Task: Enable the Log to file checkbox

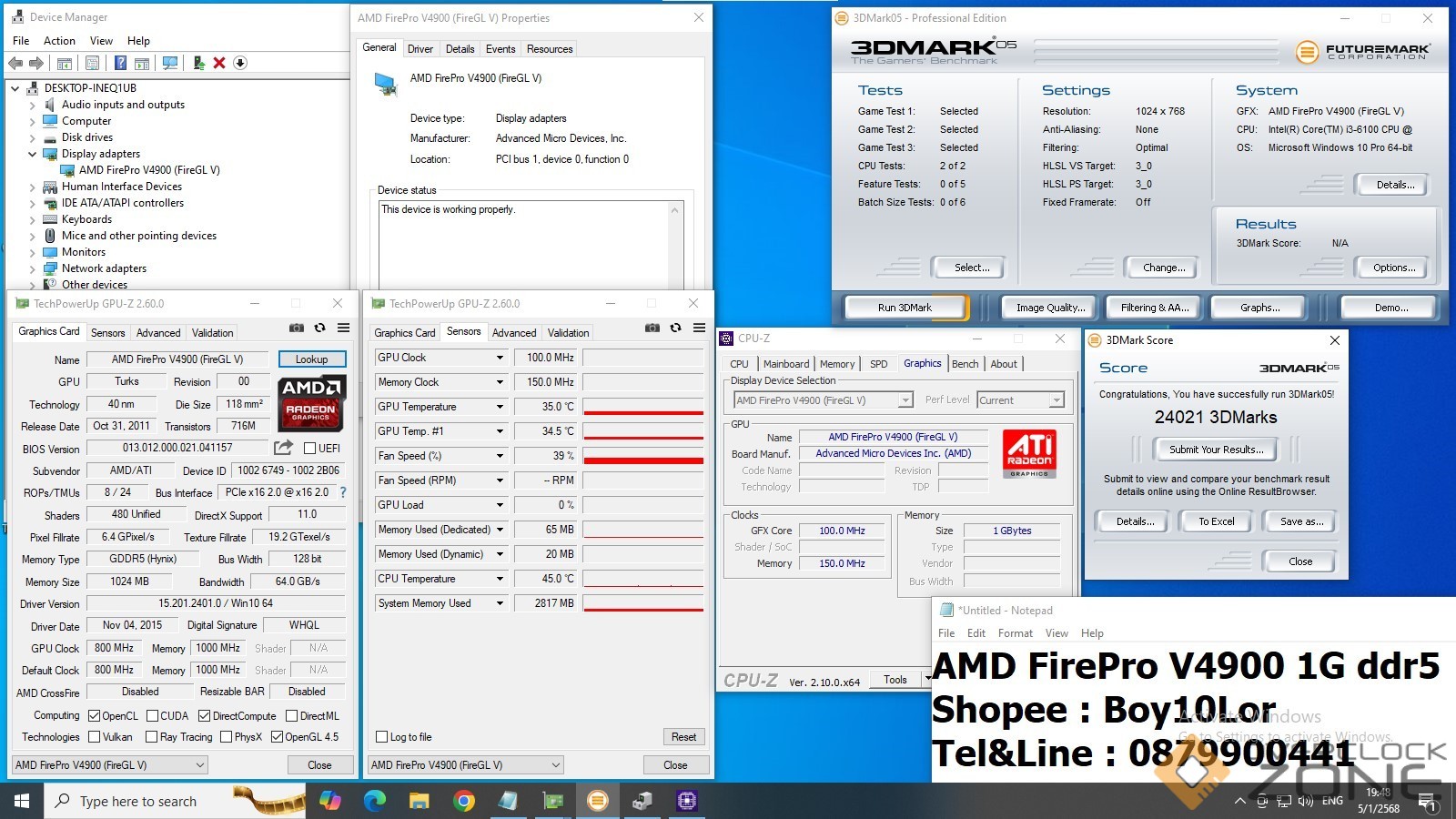Action: coord(382,737)
